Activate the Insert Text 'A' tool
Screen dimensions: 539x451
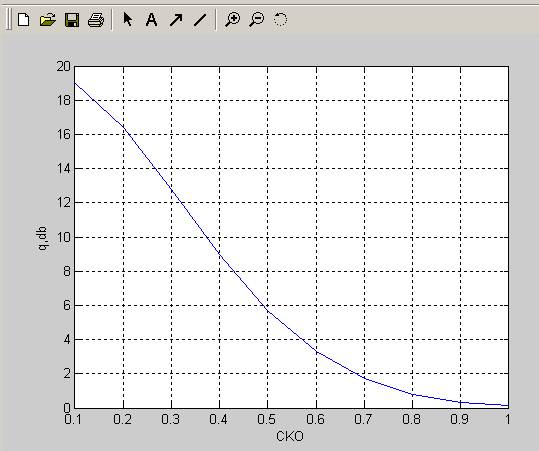pos(151,20)
